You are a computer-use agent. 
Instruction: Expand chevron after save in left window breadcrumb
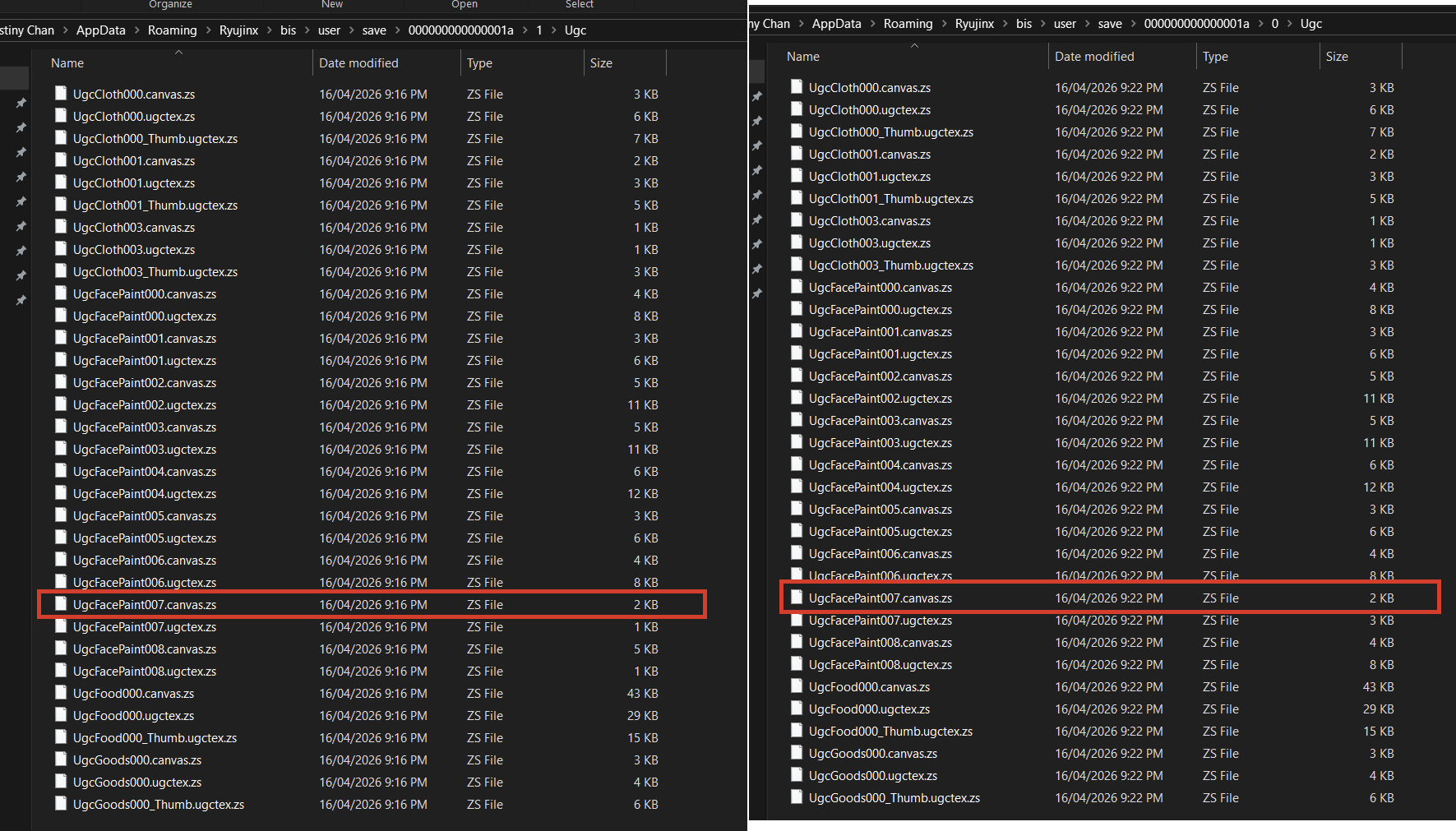(x=397, y=30)
